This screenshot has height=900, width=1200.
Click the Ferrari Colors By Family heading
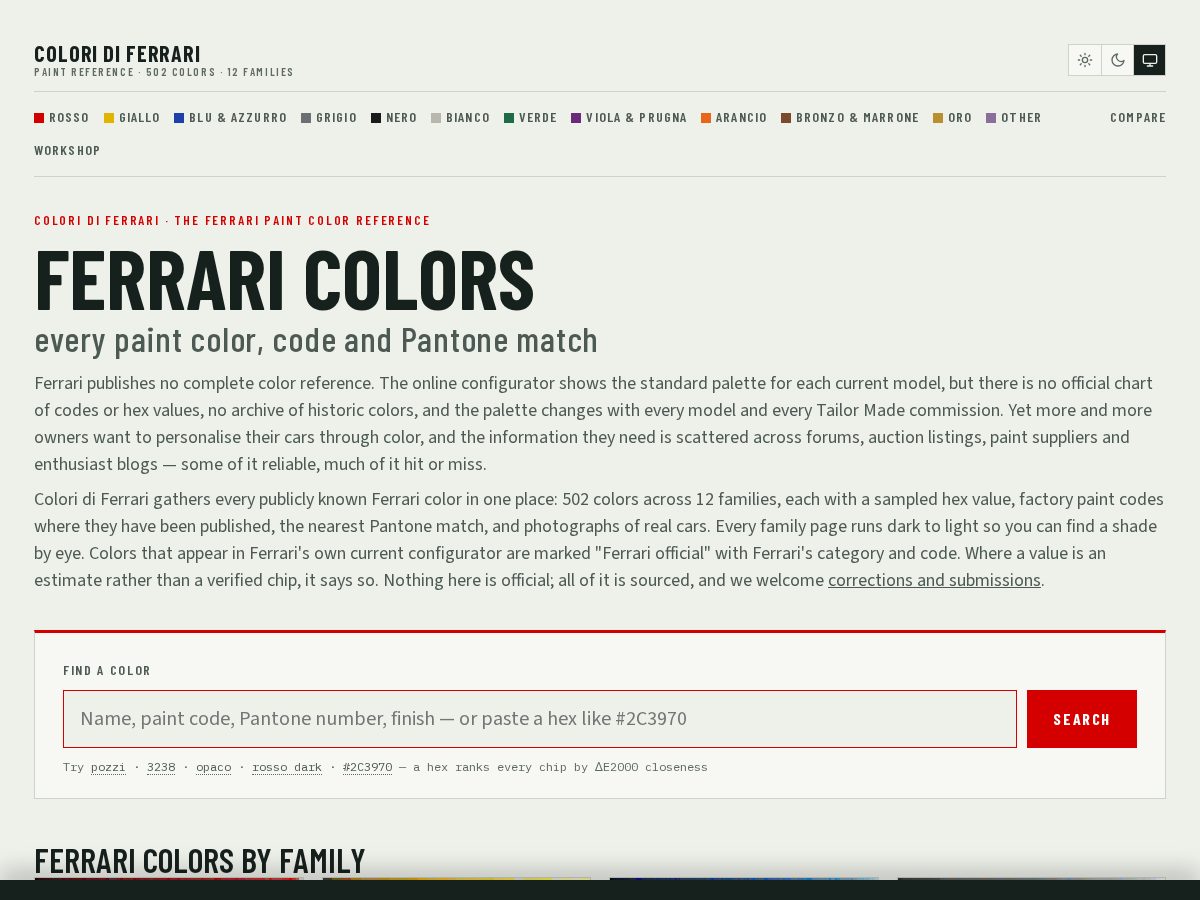pos(200,861)
